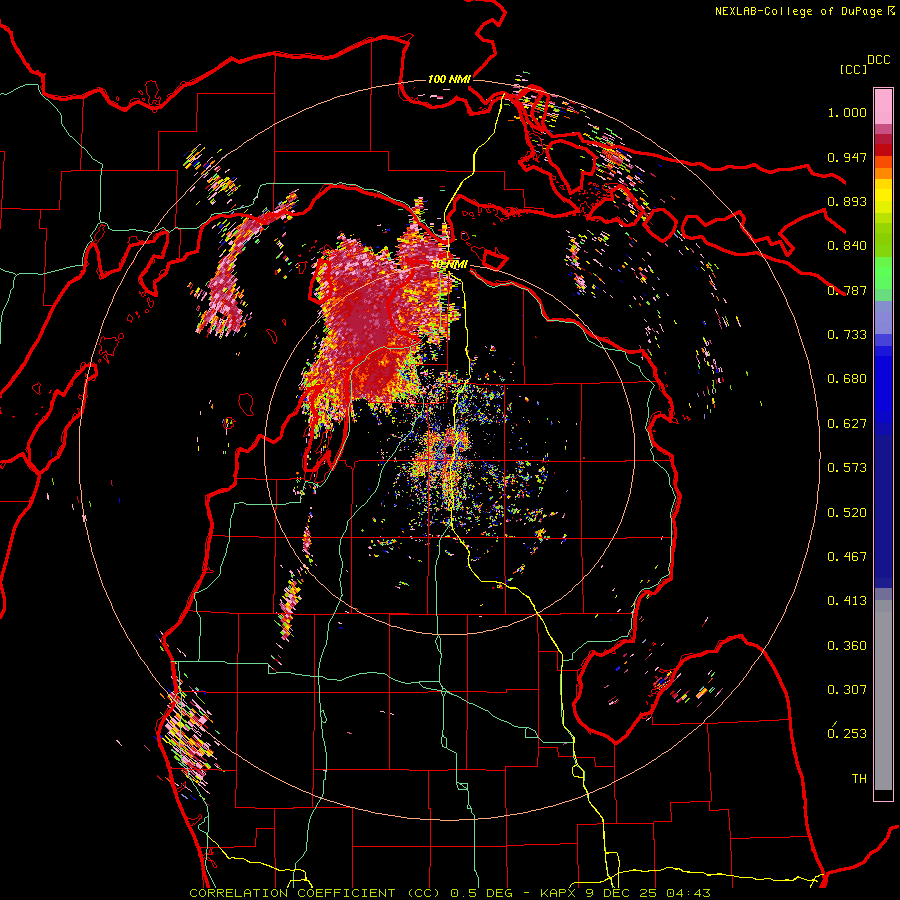900x900 pixels.
Task: Click the 50 NMI range ring label
Action: [x=449, y=265]
